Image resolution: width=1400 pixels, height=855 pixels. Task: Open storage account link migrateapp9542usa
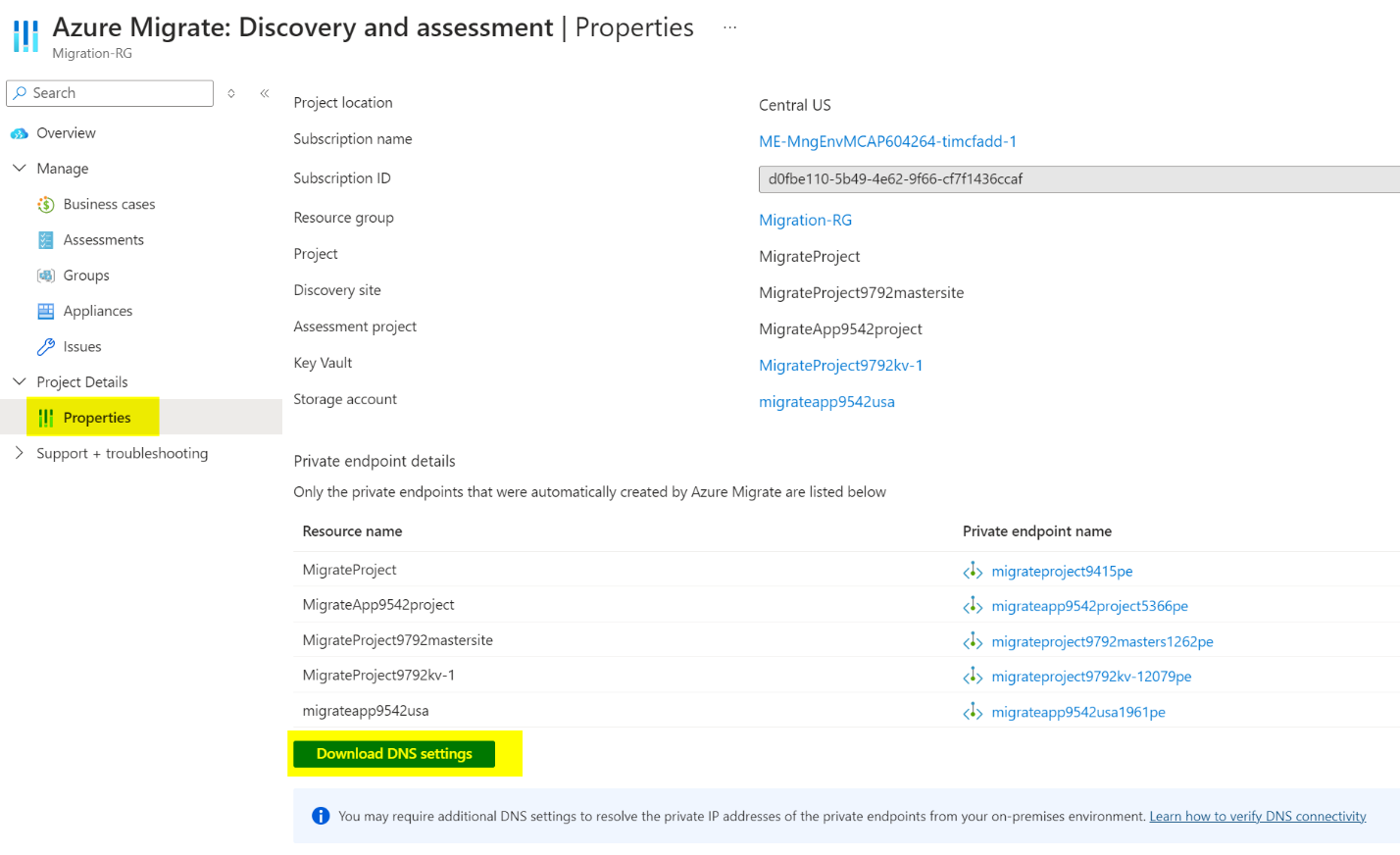826,402
